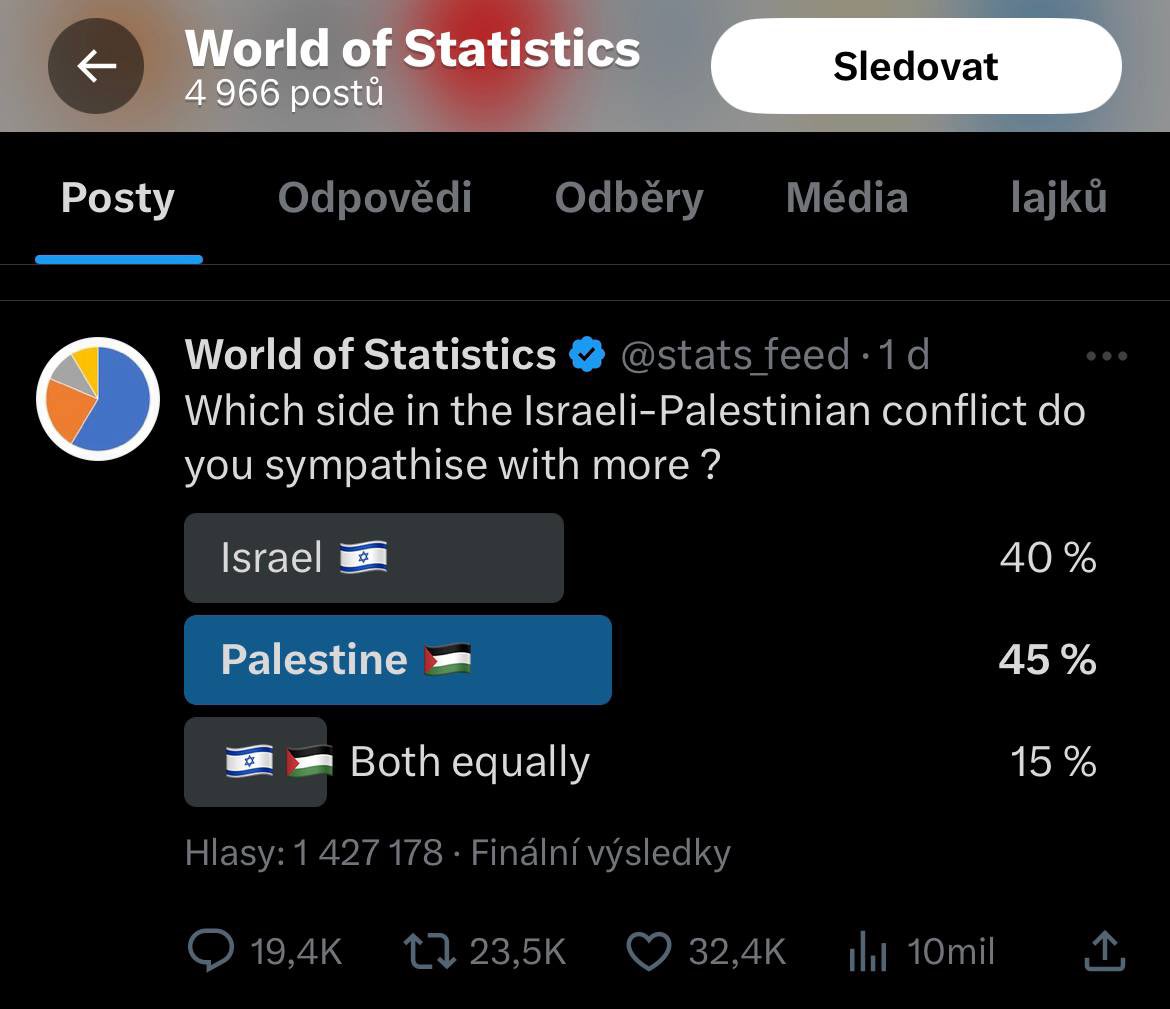Open view analytics bar chart icon
This screenshot has height=1009, width=1170.
pyautogui.click(x=867, y=952)
